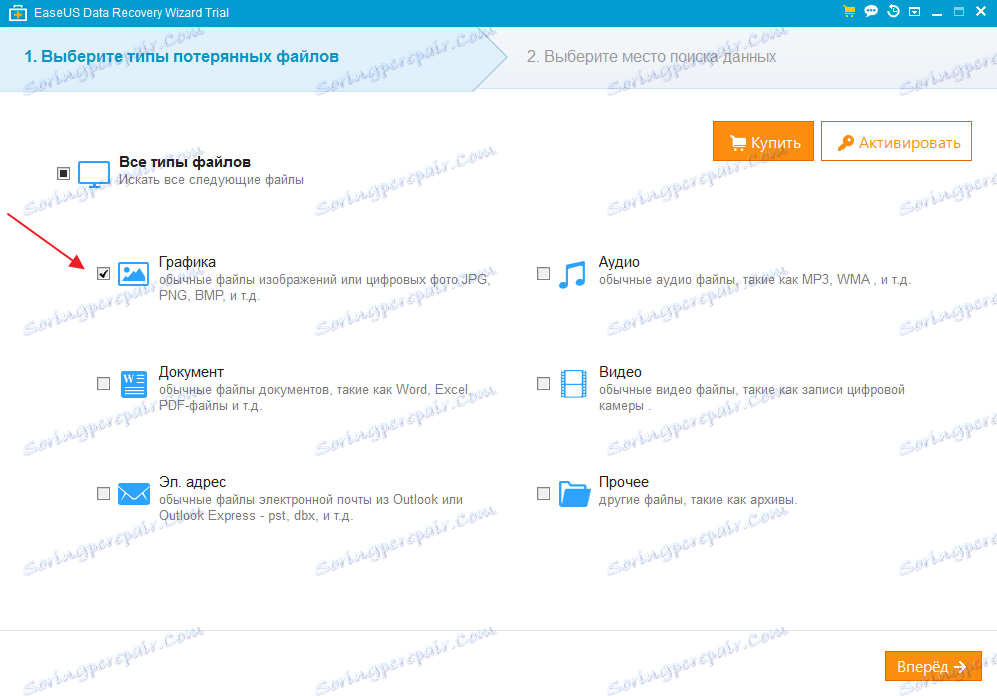The width and height of the screenshot is (997, 696).
Task: Enable the Документ checkbox
Action: 103,383
